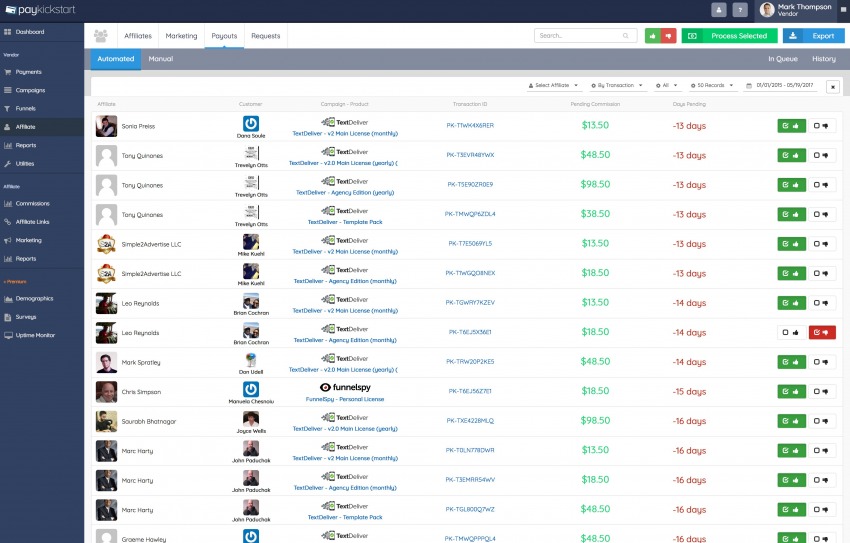
Task: Open TextDeliver - Template Pack for Tony Quinones
Action: [x=345, y=222]
